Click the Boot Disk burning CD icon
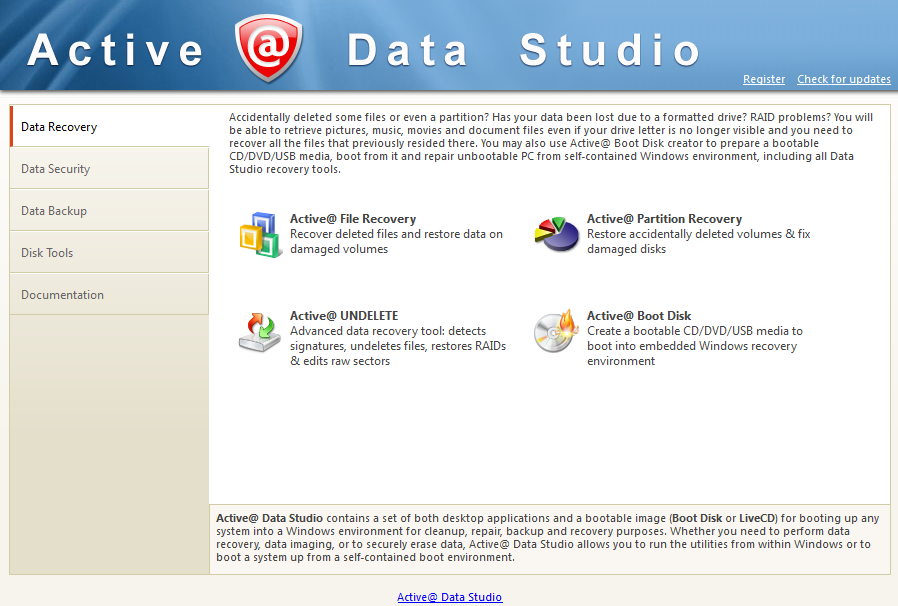Screen dimensions: 898x606 557,331
